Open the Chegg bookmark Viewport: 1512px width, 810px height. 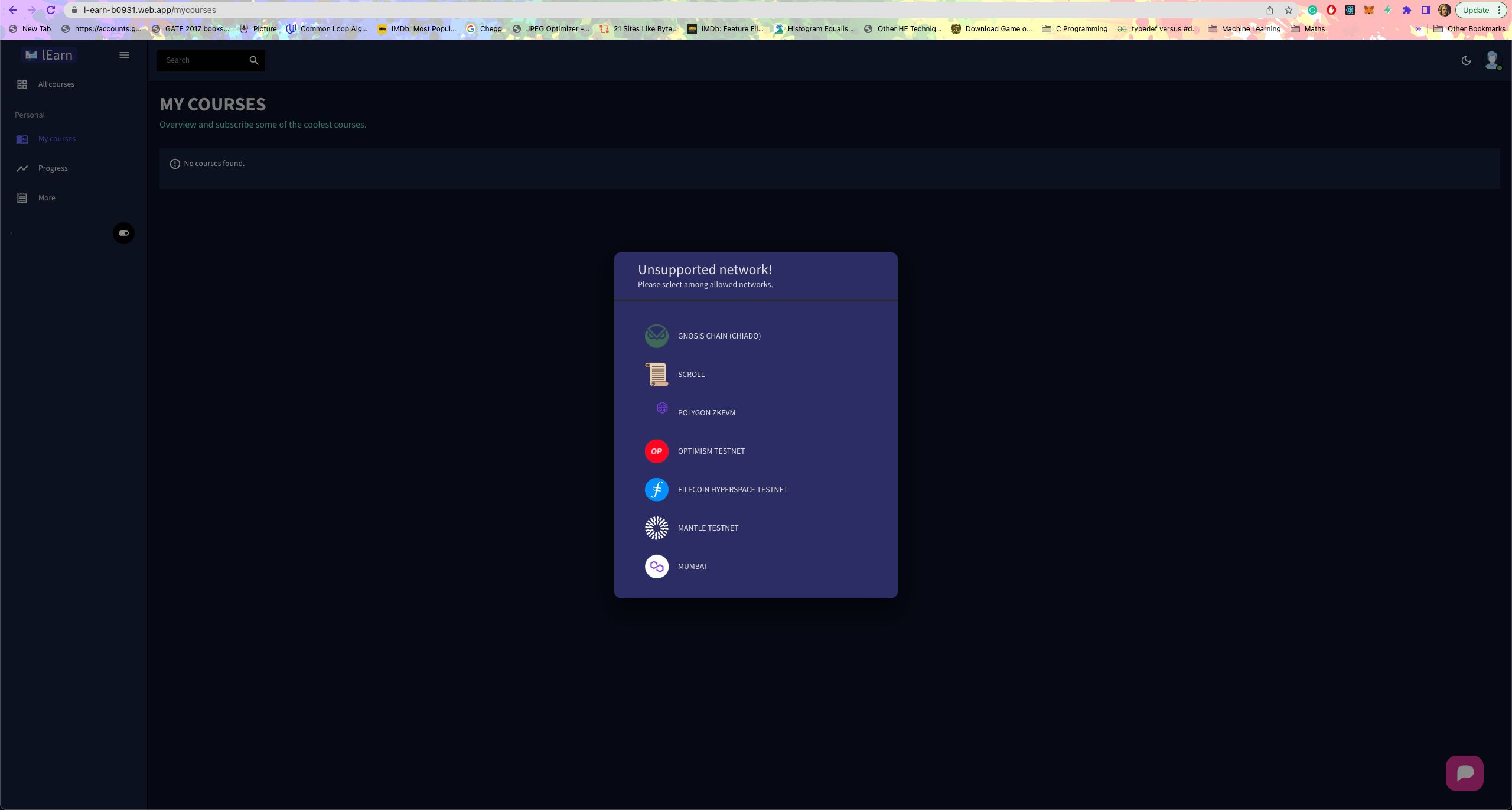[x=484, y=28]
